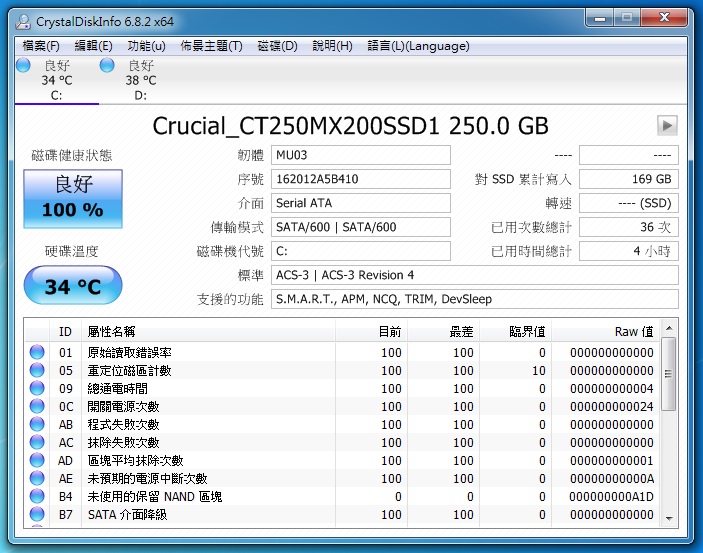Image resolution: width=703 pixels, height=553 pixels.
Task: Click status orb for attribute AB
Action: click(37, 424)
